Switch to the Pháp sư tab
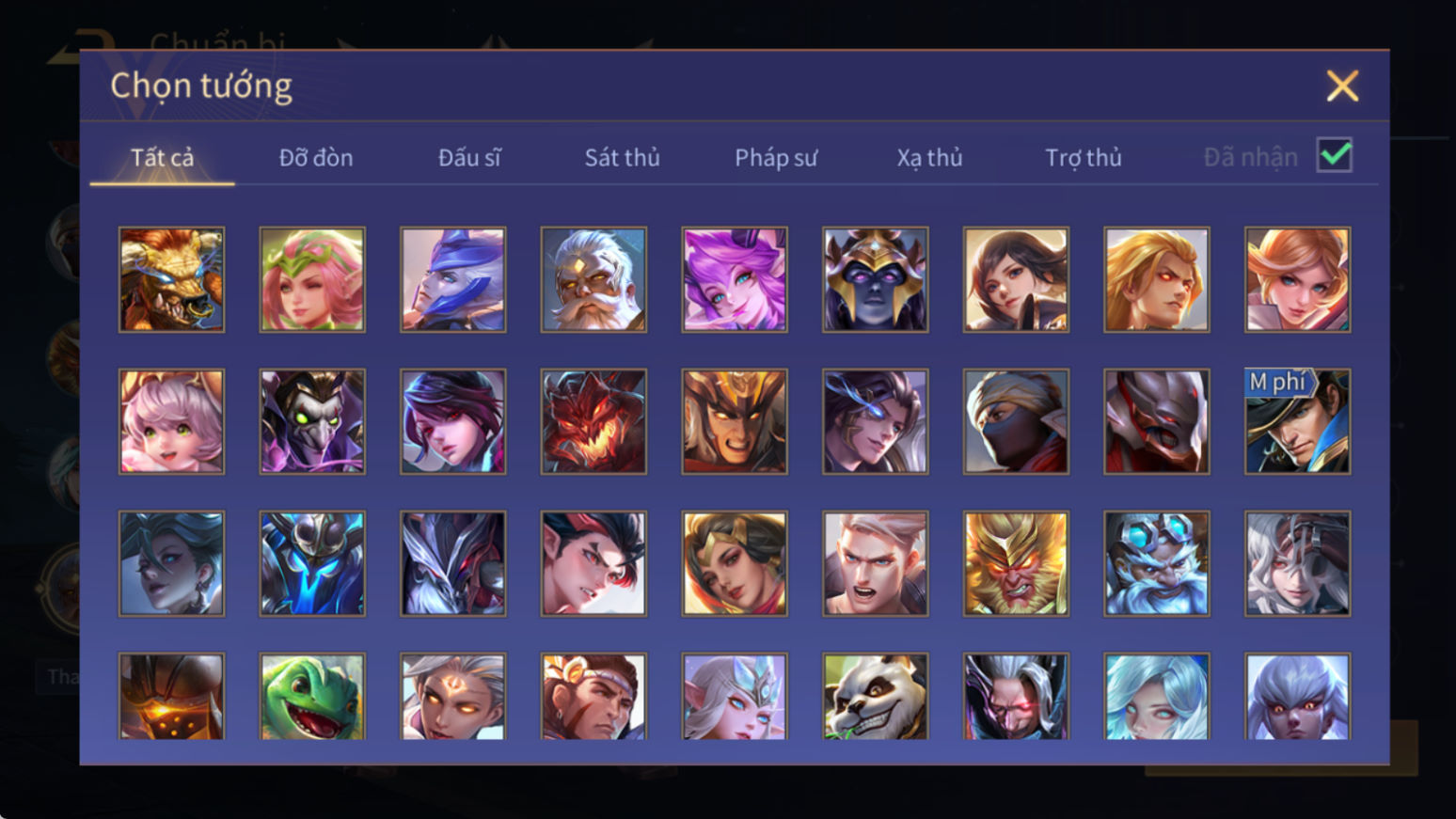 tap(776, 157)
